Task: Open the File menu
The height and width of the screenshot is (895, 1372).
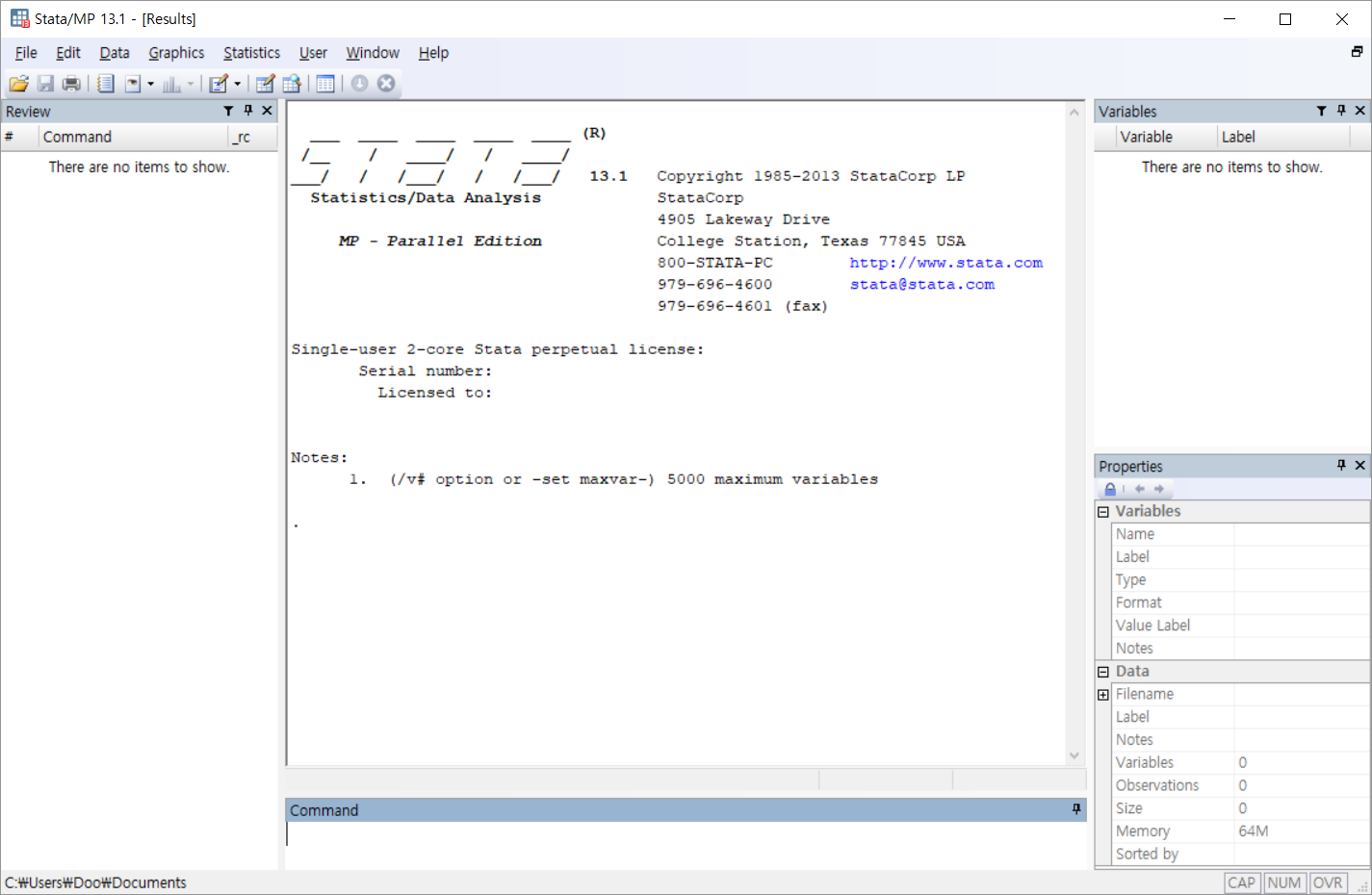Action: point(26,53)
